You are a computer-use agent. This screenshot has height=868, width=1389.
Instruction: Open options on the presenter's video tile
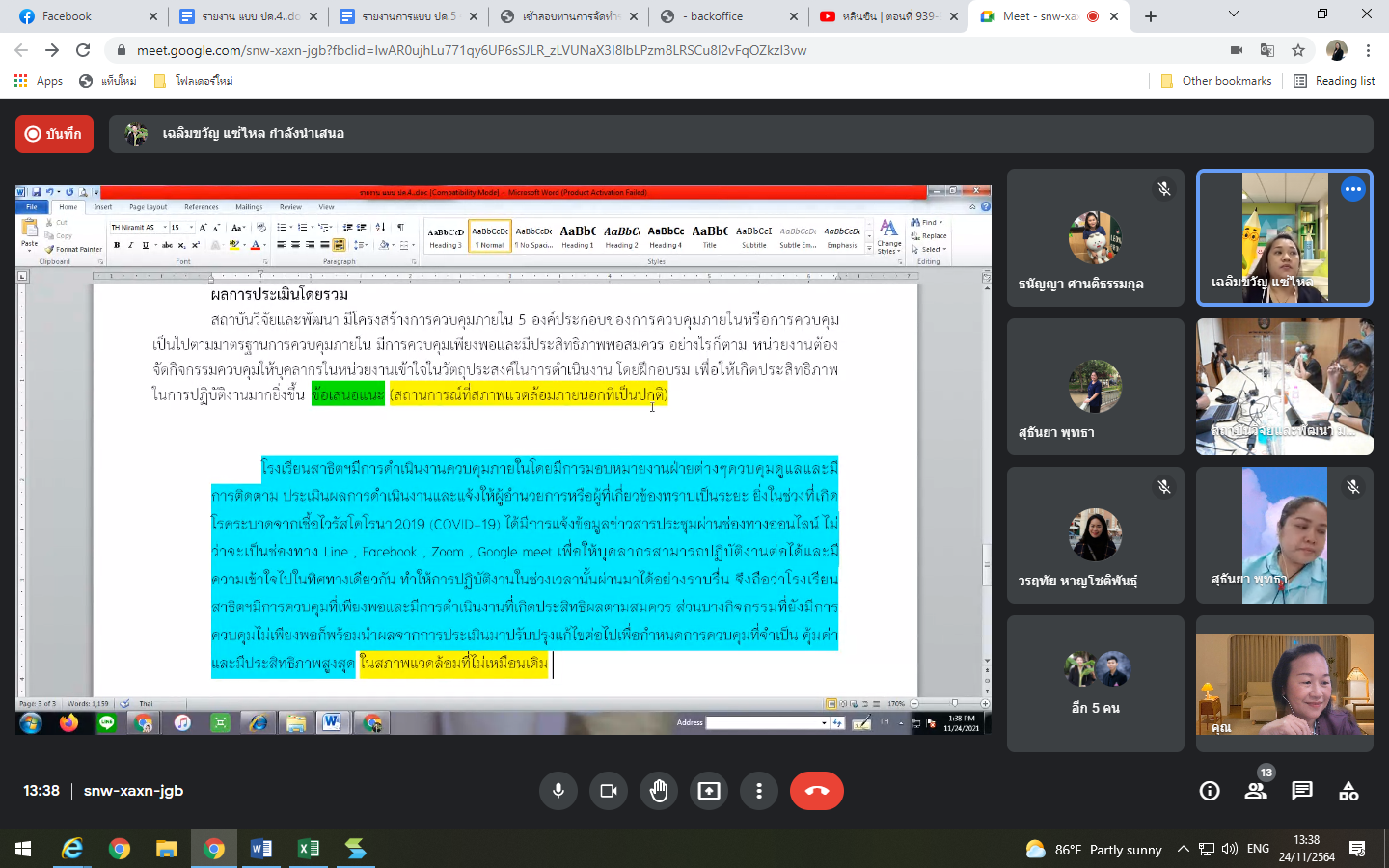(x=1352, y=189)
